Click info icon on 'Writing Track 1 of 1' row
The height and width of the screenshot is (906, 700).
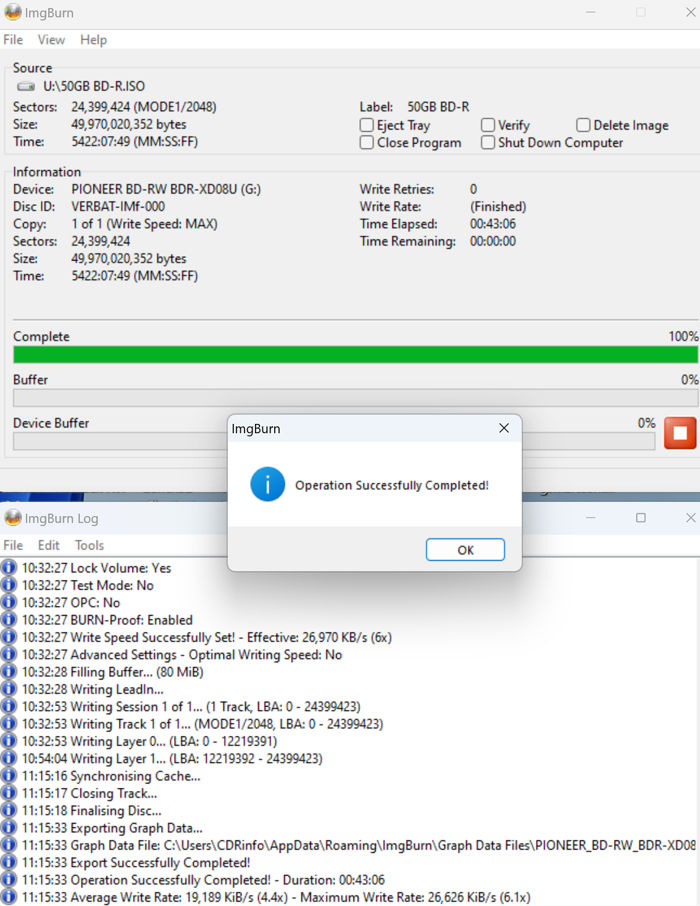(9, 723)
